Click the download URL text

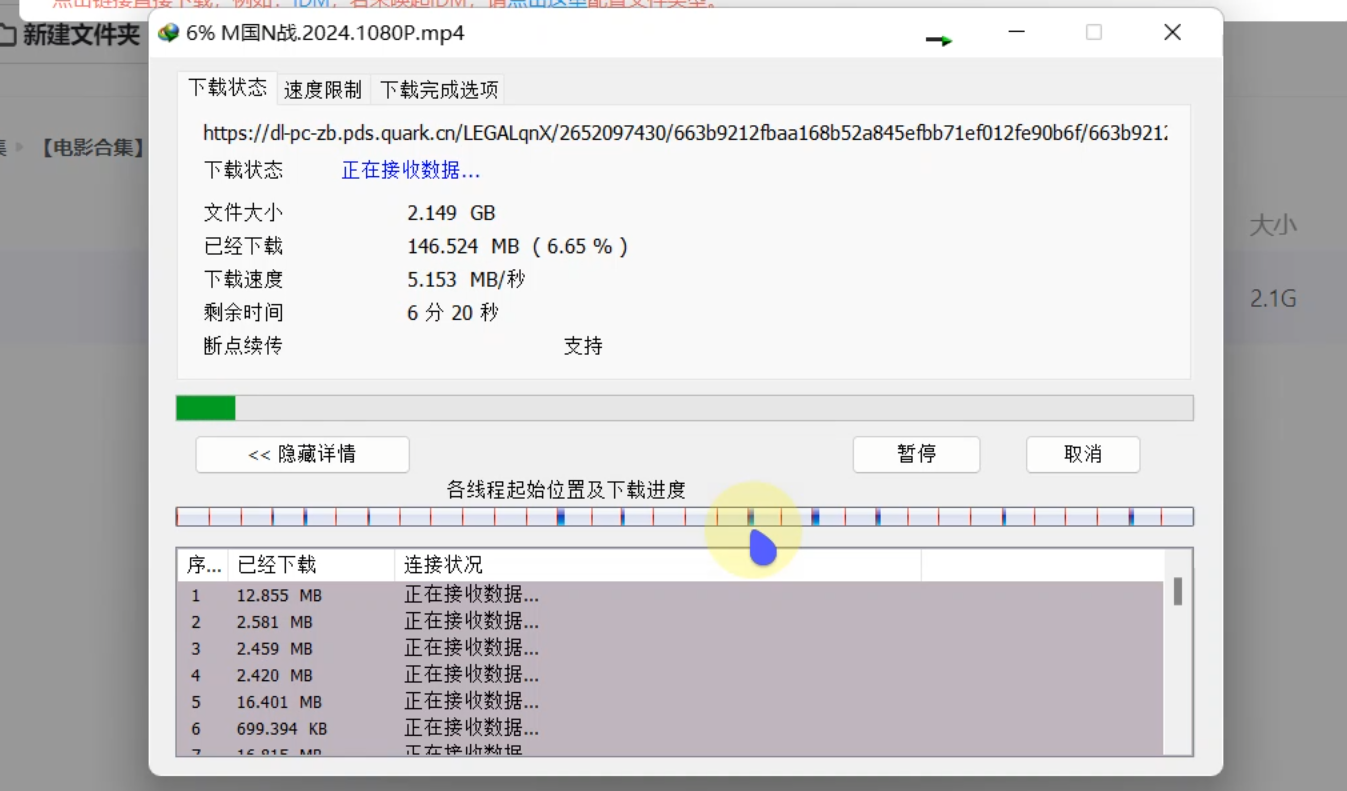[x=685, y=133]
